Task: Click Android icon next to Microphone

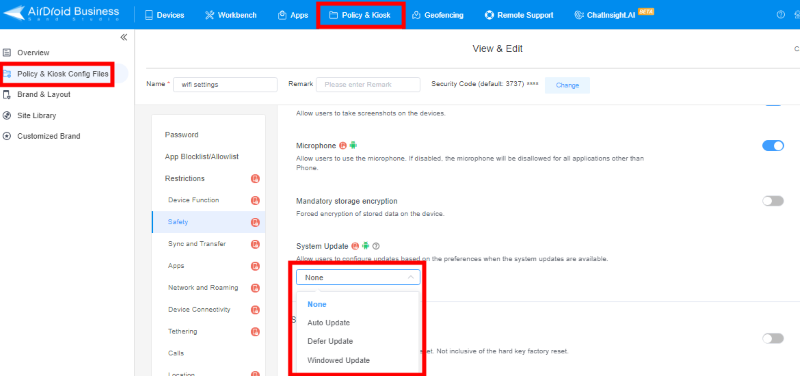Action: tap(353, 146)
